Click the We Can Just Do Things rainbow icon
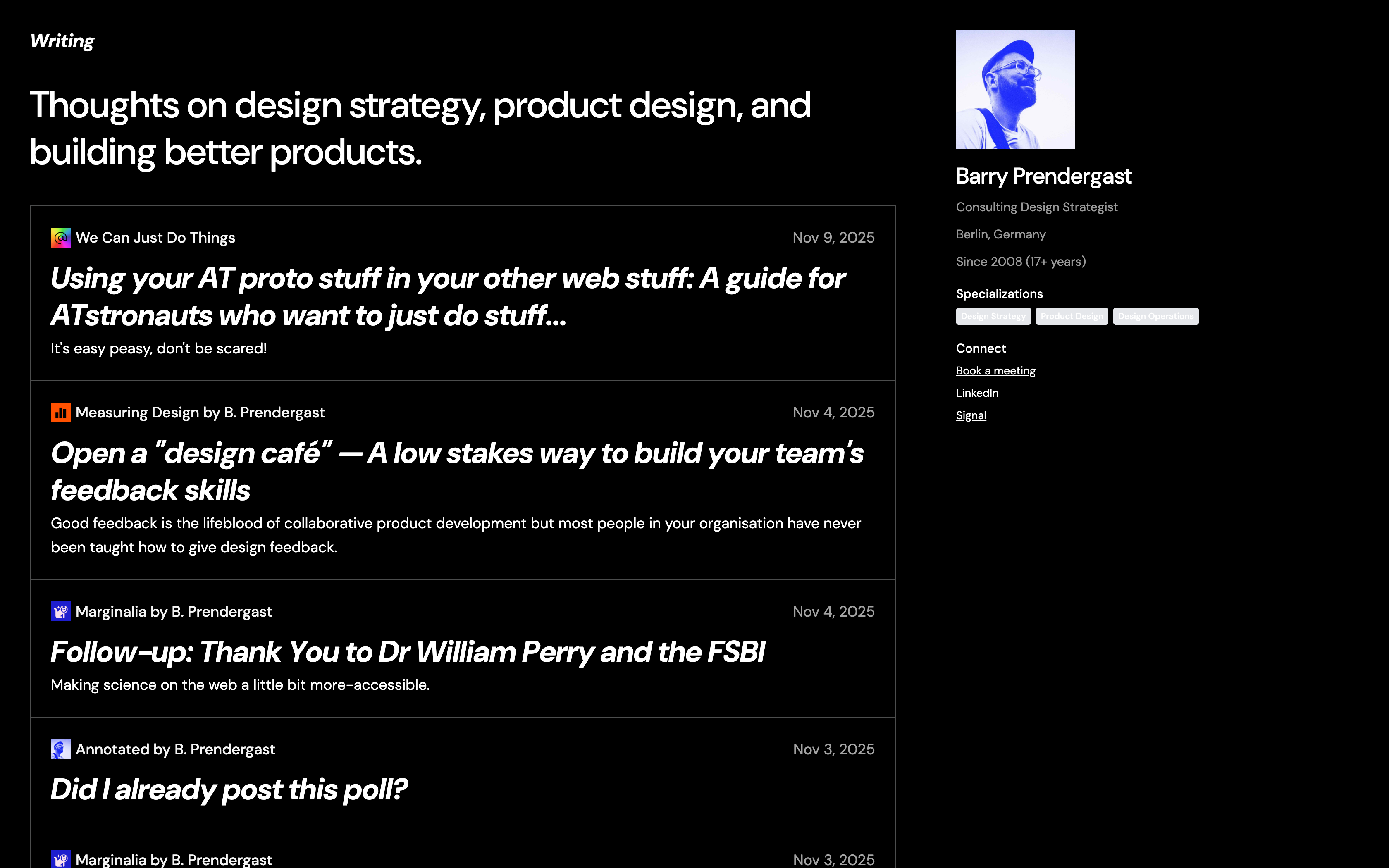This screenshot has height=868, width=1389. tap(60, 238)
